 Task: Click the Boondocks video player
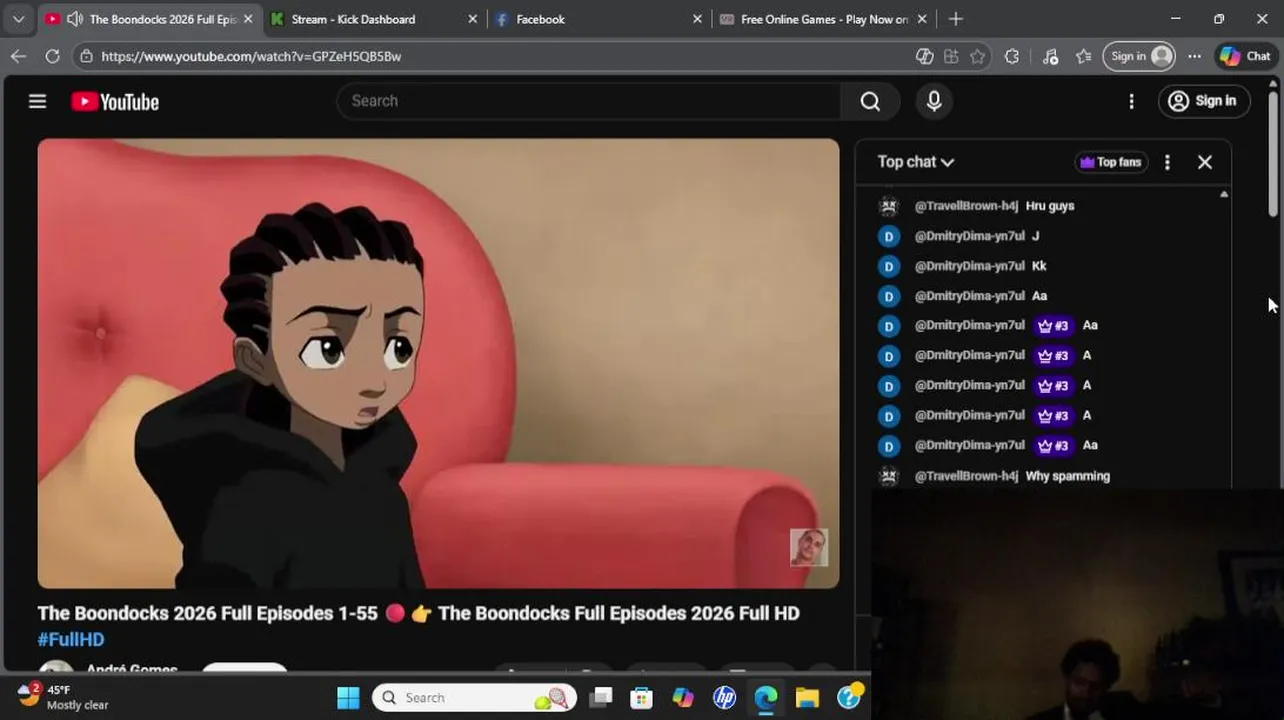click(x=438, y=363)
